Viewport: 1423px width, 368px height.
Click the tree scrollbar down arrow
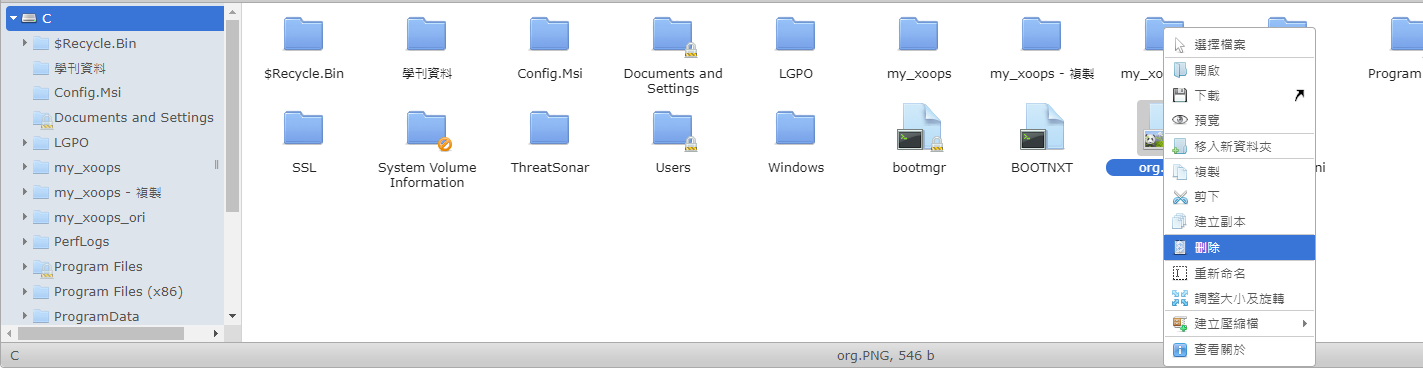233,316
